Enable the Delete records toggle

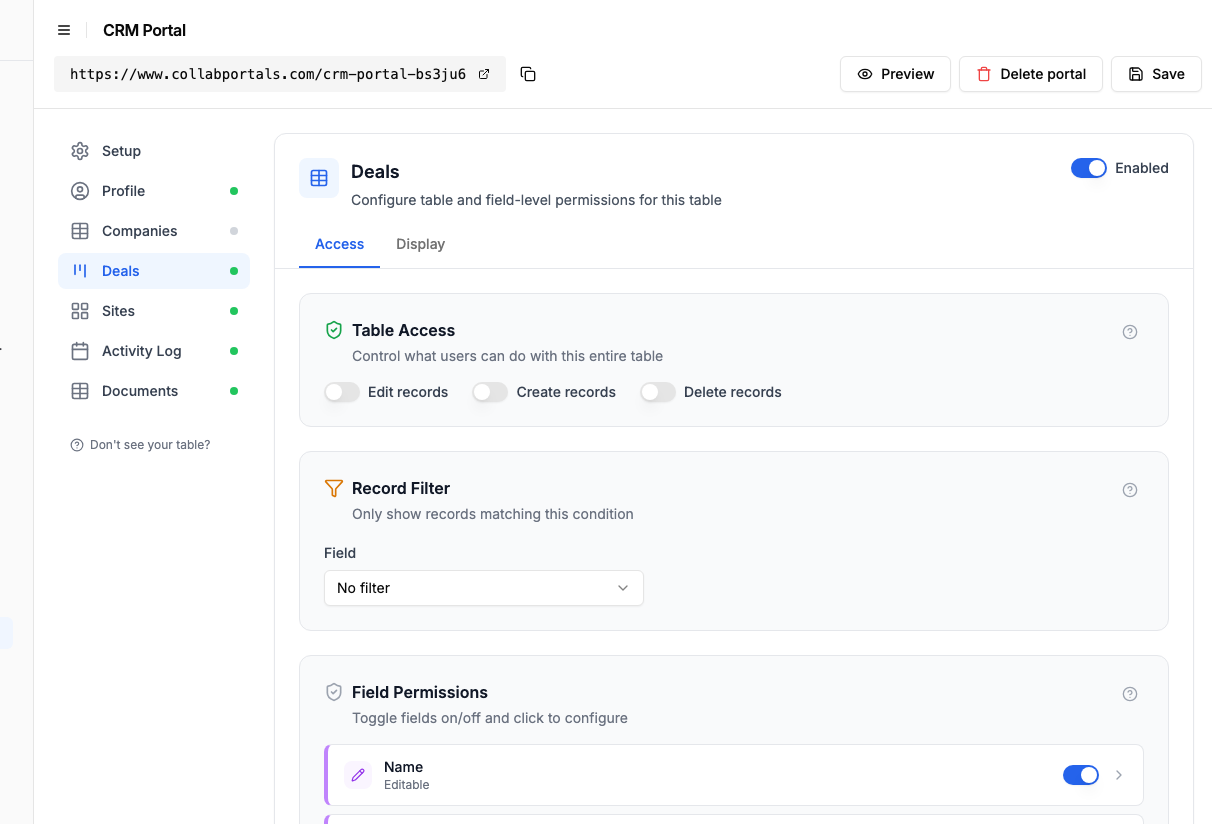(x=658, y=392)
